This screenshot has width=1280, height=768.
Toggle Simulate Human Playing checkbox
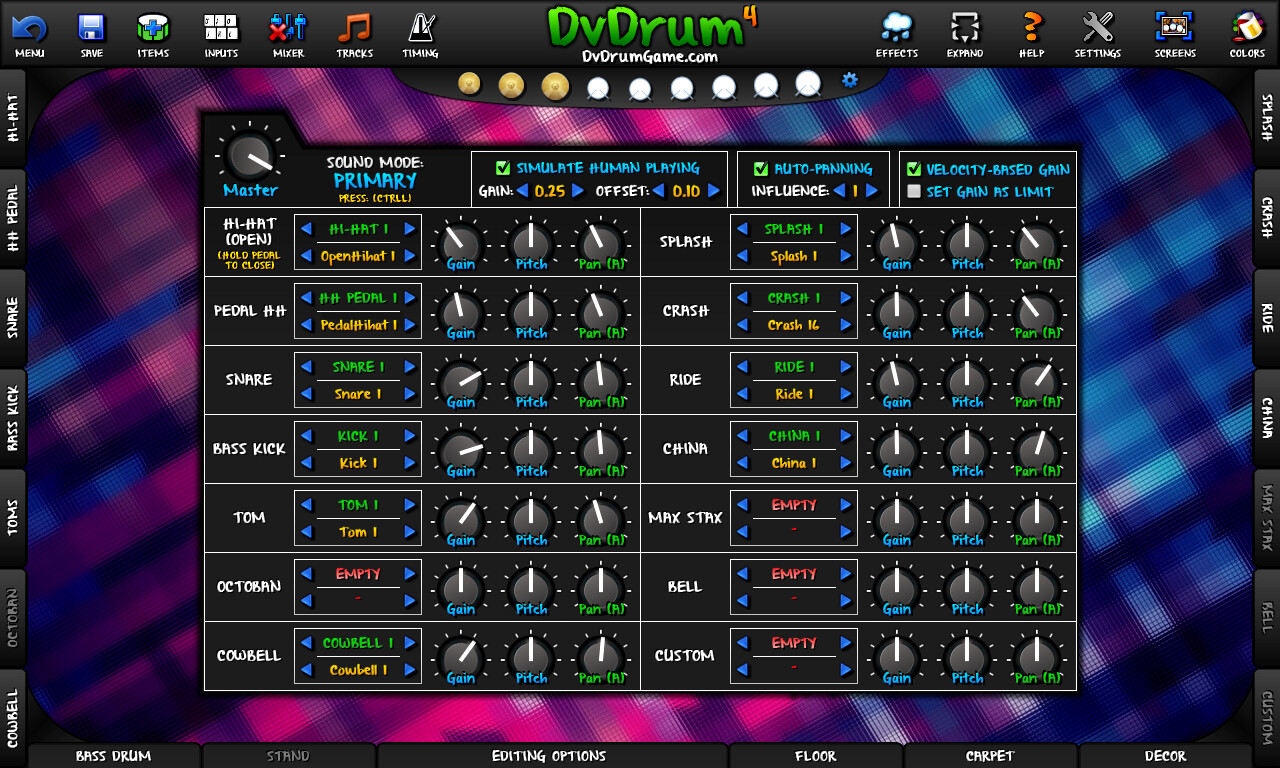point(503,168)
